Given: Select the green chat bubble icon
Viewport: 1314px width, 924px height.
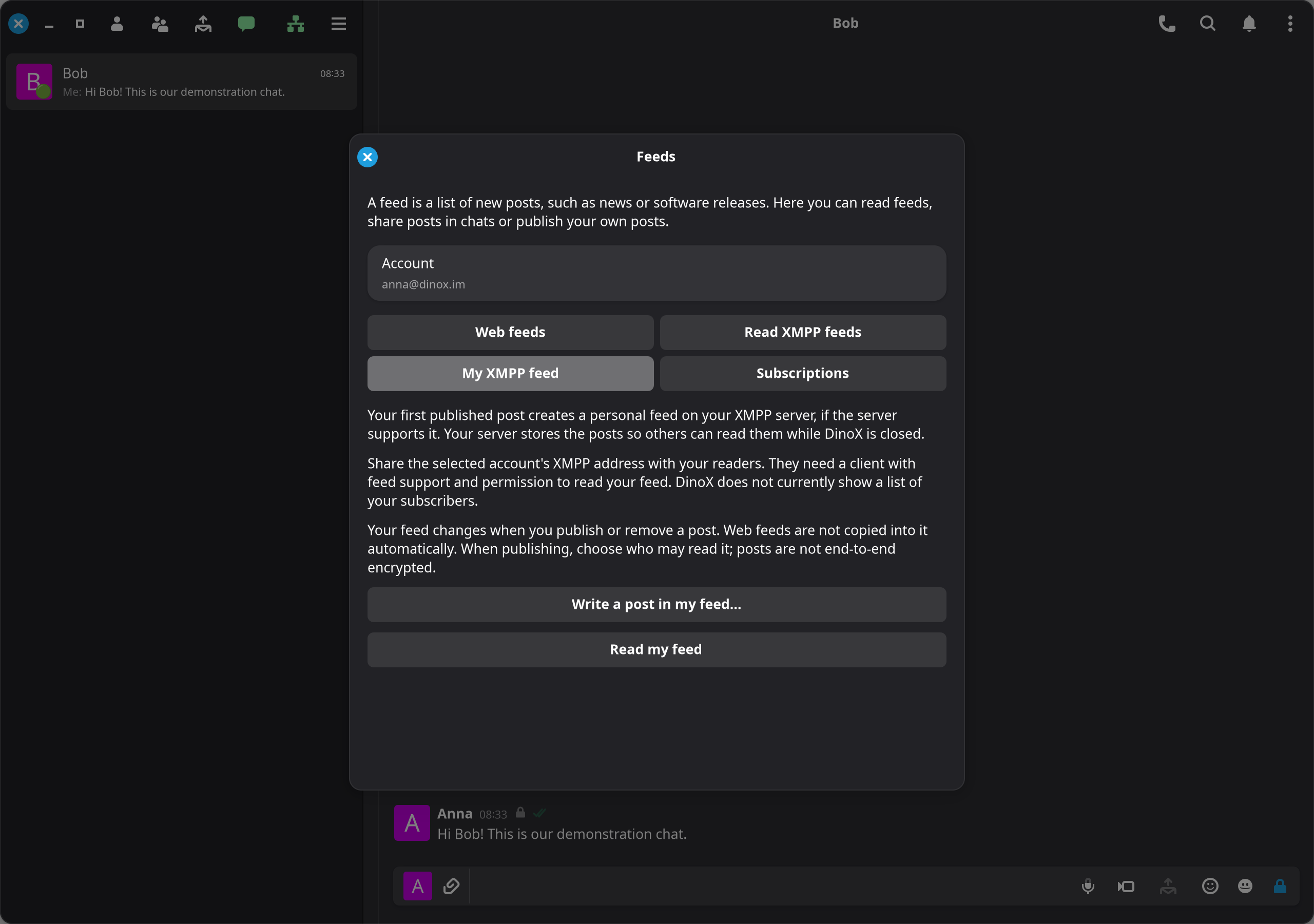Looking at the screenshot, I should click(x=246, y=24).
